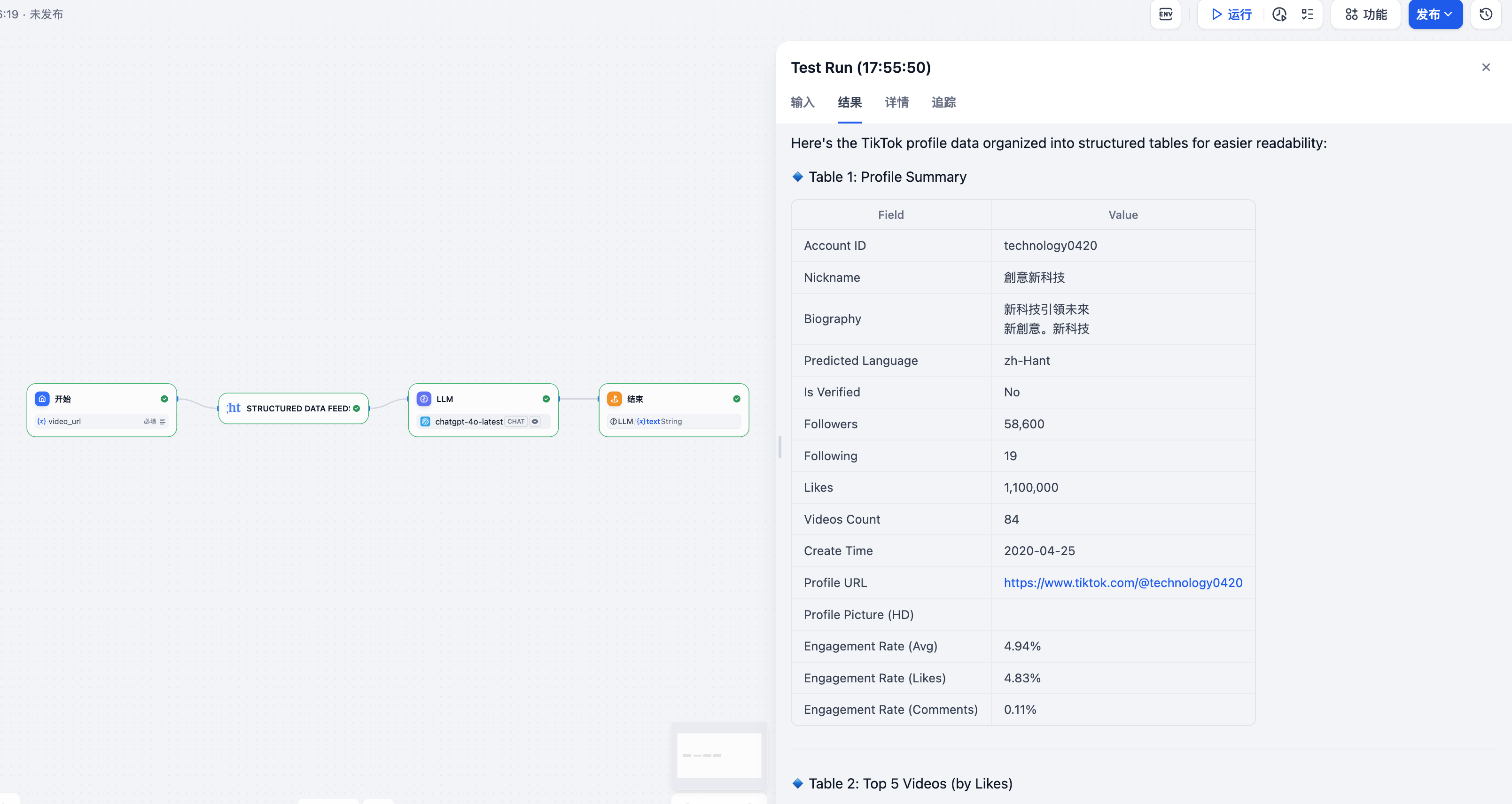Click the Likes value 1,100,000
The height and width of the screenshot is (804, 1512).
[1031, 487]
